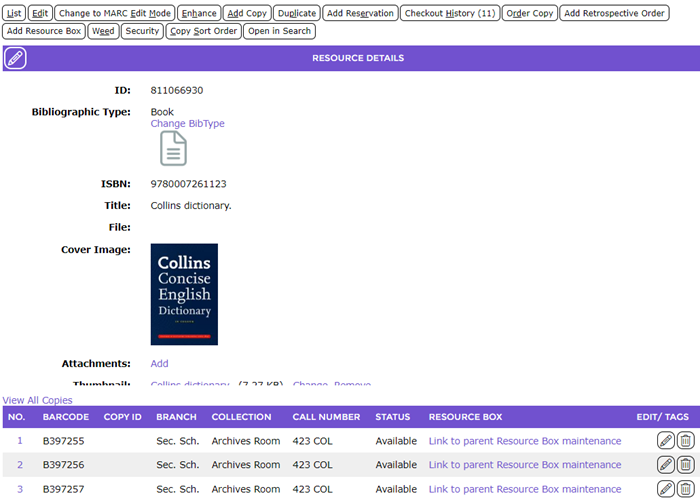Click the COLLECTION column header

point(242,417)
